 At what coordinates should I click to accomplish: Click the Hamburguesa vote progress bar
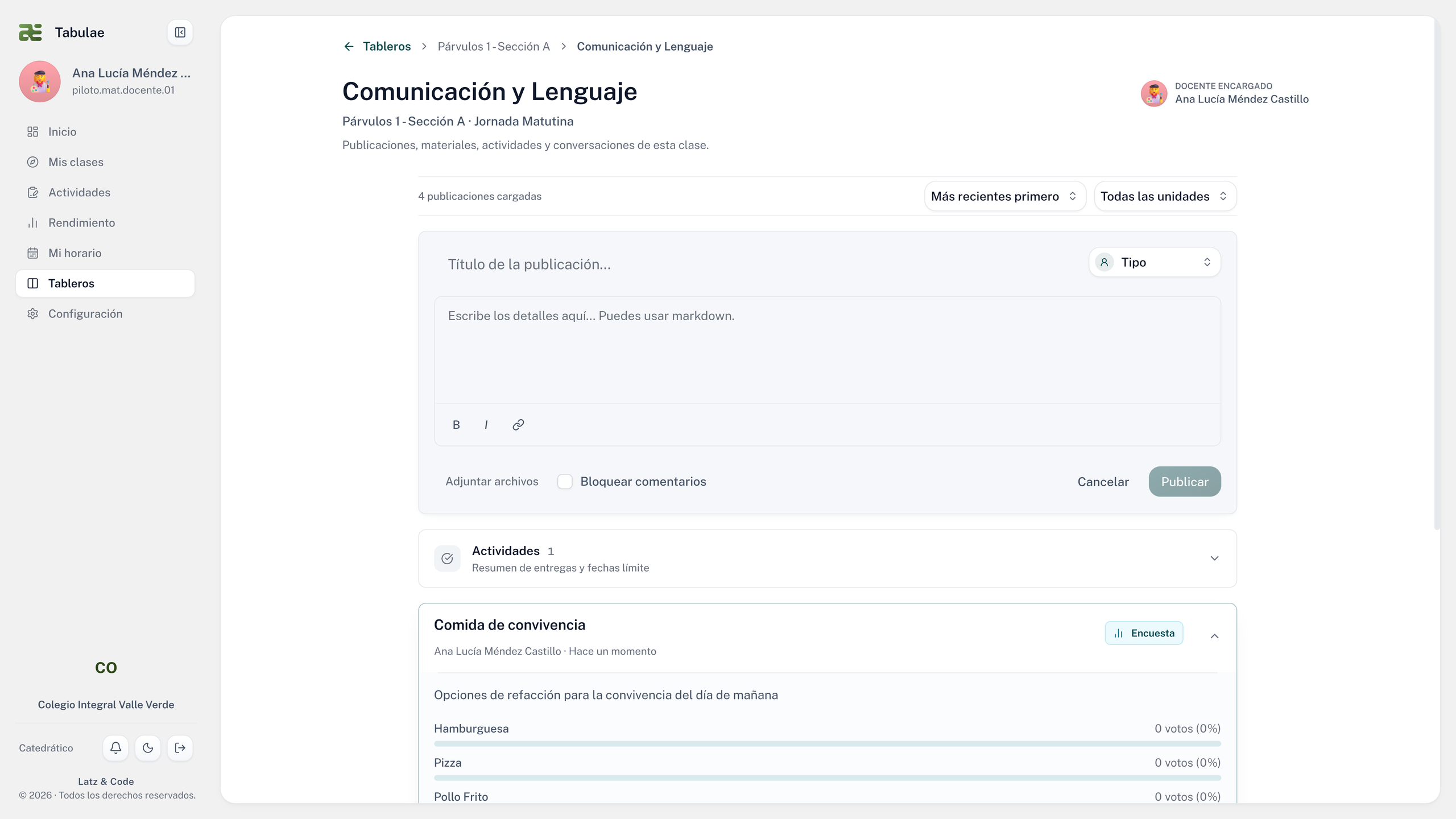(827, 743)
